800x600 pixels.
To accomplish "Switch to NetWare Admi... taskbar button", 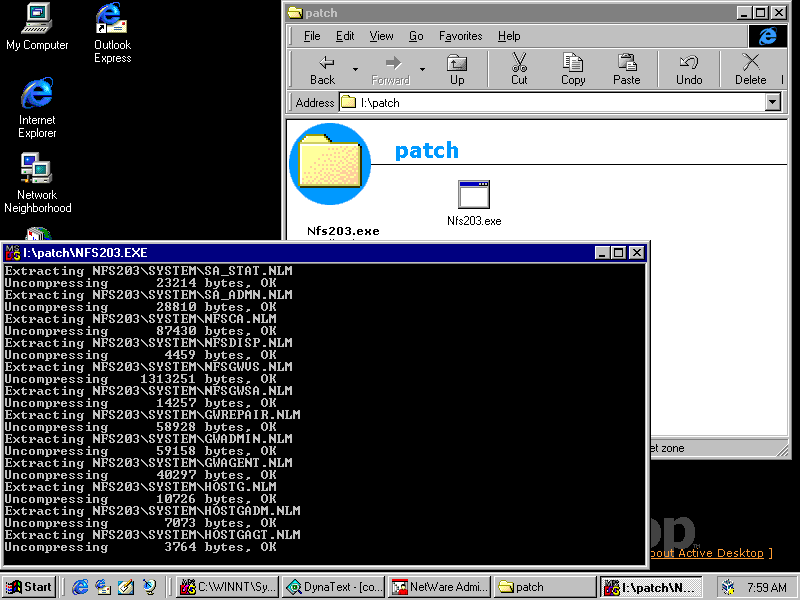I will [440, 587].
